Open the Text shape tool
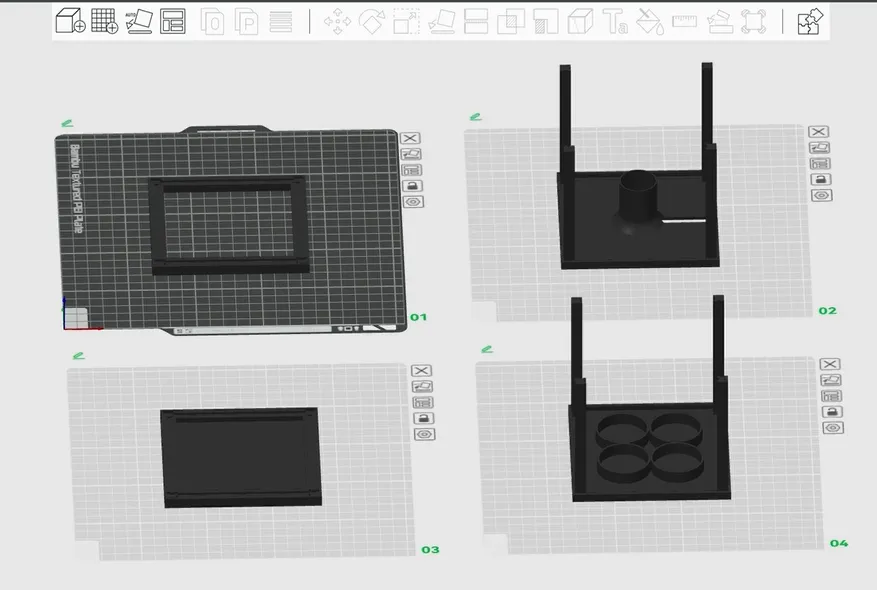Image resolution: width=877 pixels, height=590 pixels. tap(615, 22)
